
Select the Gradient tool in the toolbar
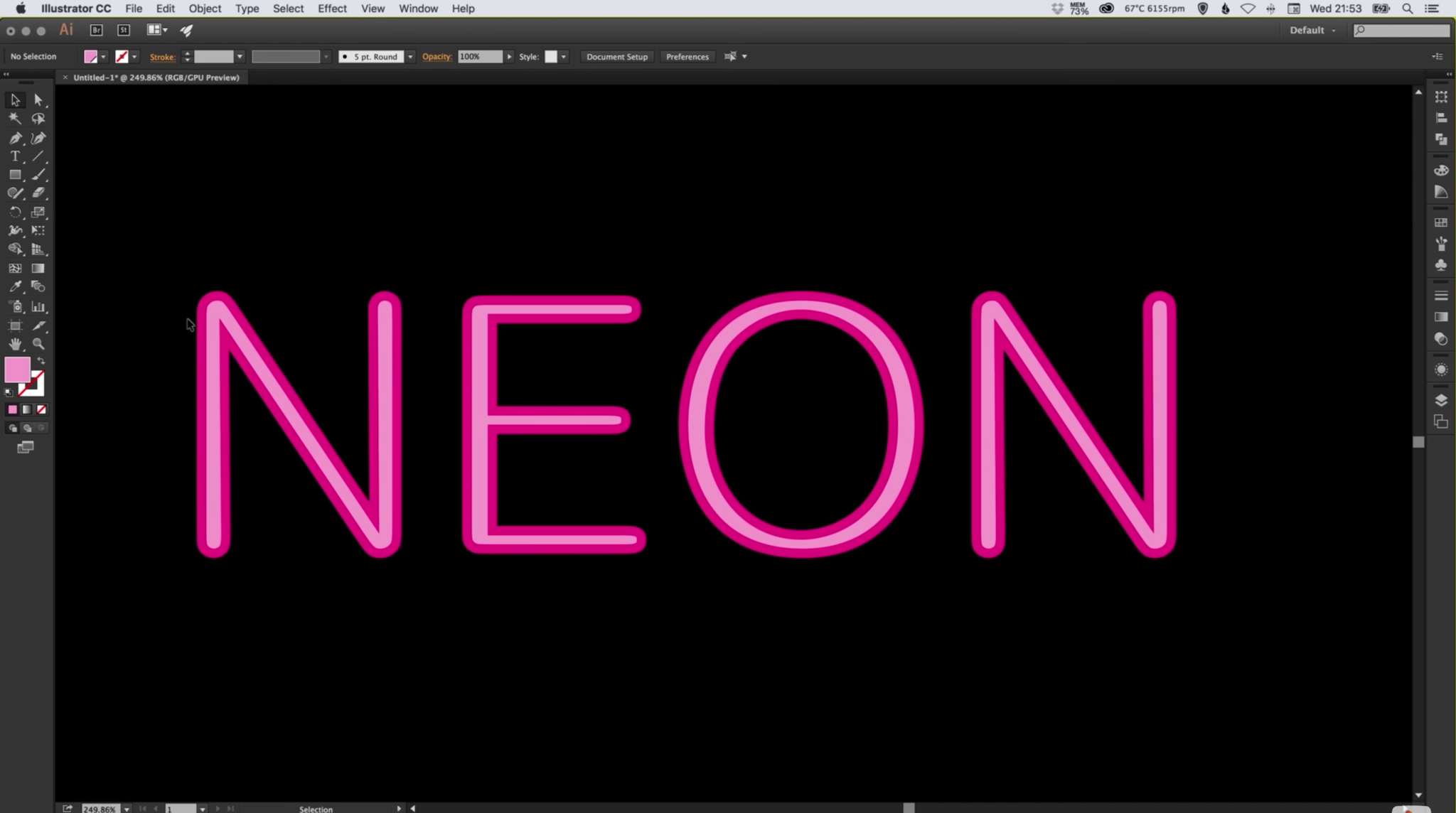coord(38,268)
